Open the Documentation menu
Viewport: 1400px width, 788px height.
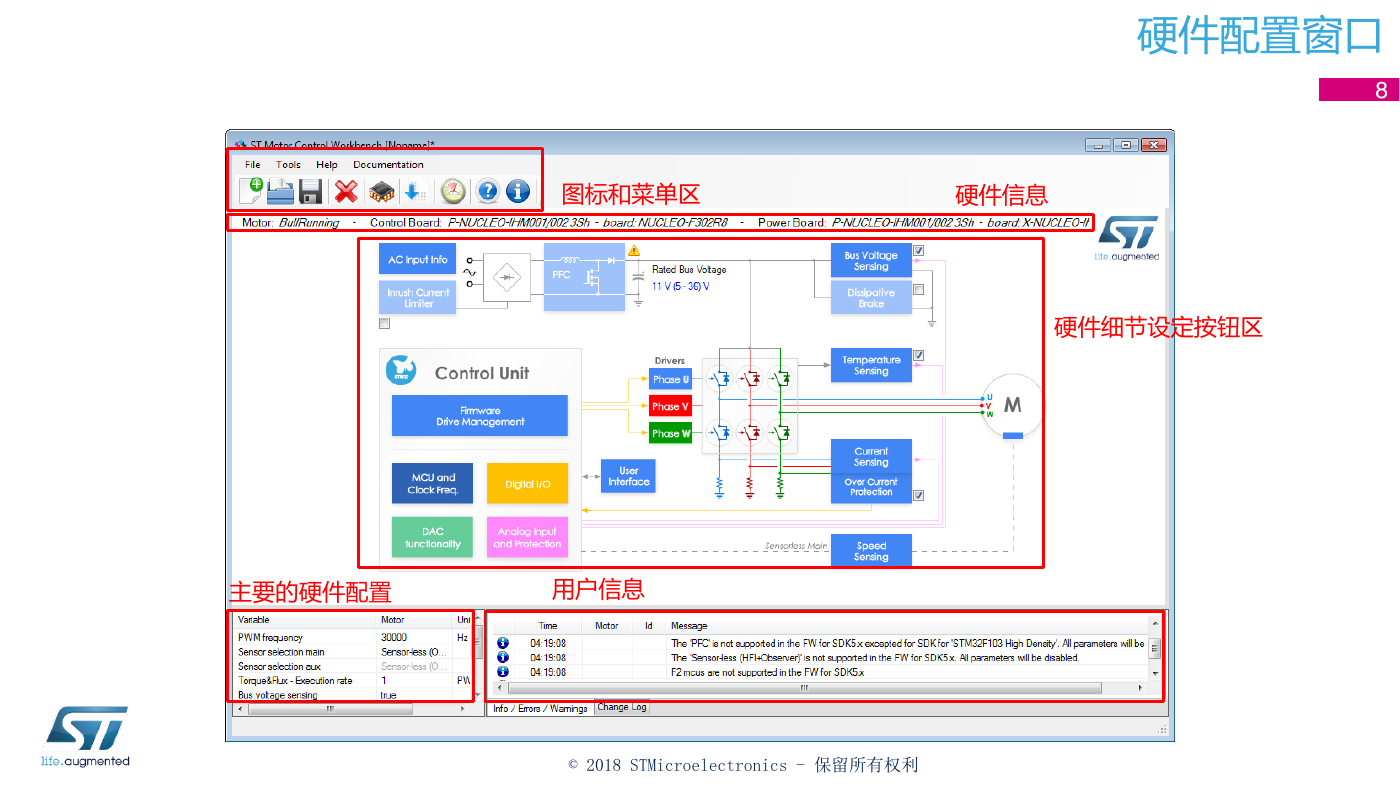tap(388, 165)
